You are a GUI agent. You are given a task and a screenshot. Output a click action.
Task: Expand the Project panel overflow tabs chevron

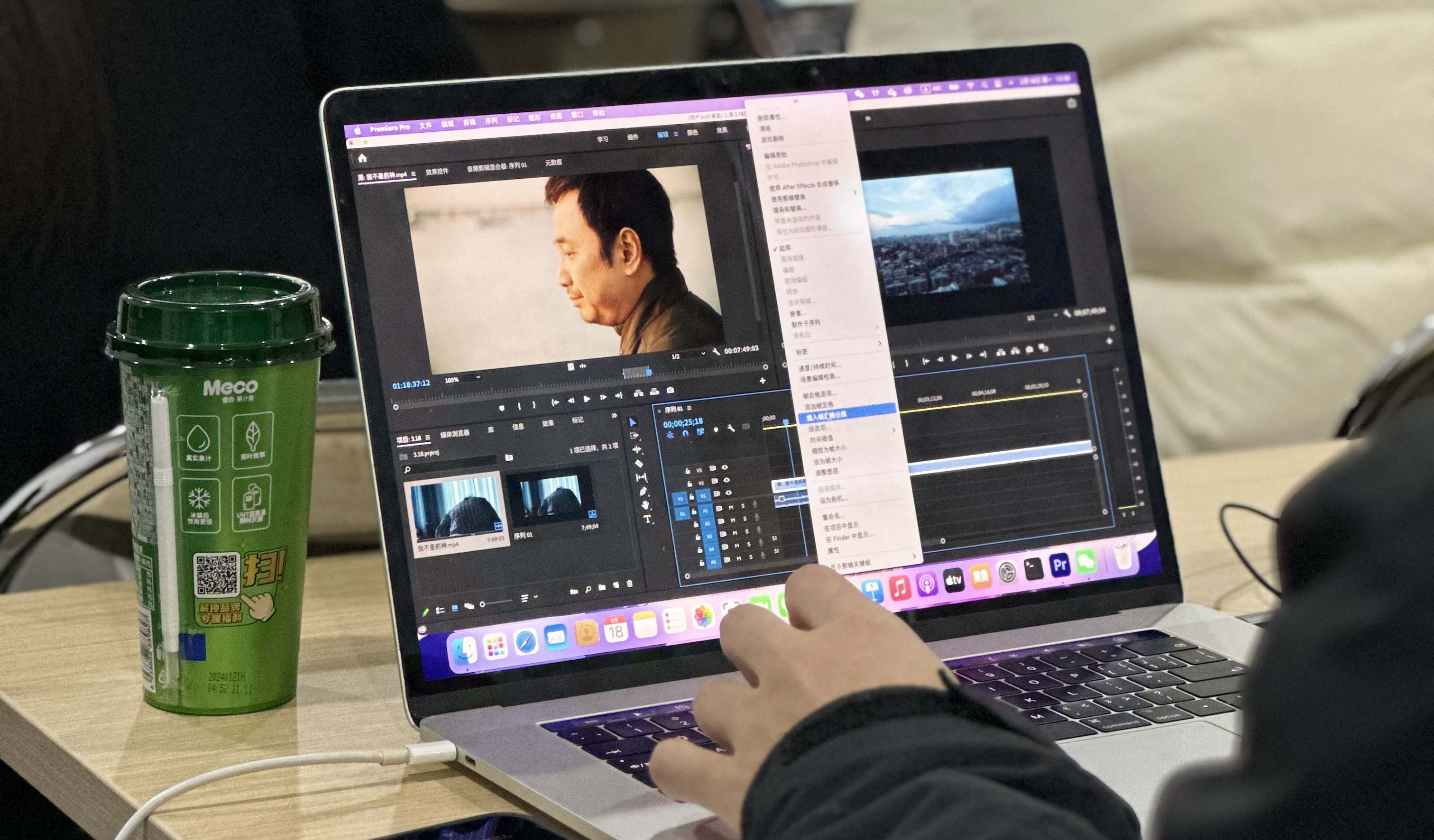(614, 416)
